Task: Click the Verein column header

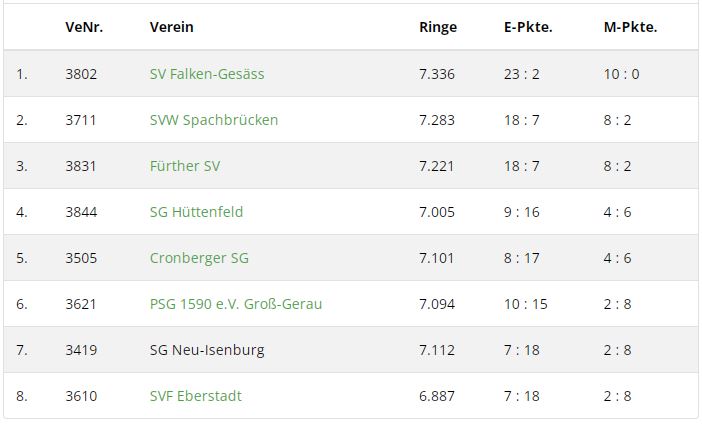Action: (x=172, y=27)
